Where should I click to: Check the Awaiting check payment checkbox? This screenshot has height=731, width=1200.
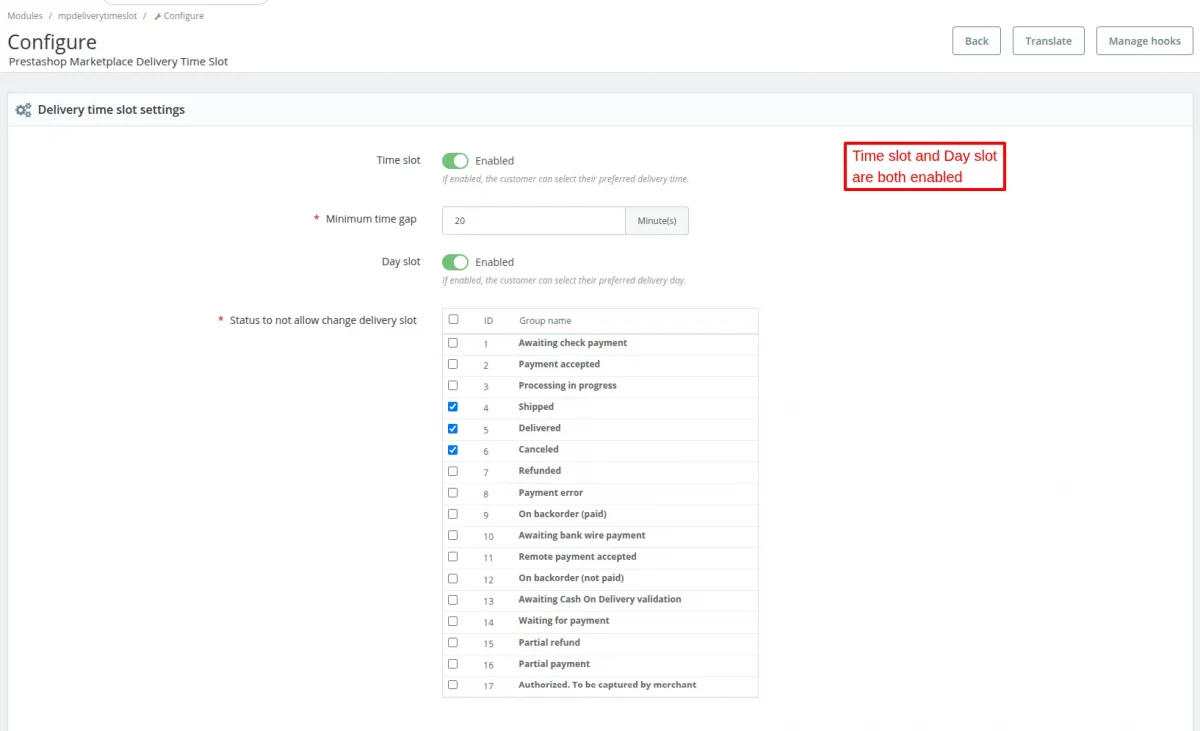[x=453, y=342]
